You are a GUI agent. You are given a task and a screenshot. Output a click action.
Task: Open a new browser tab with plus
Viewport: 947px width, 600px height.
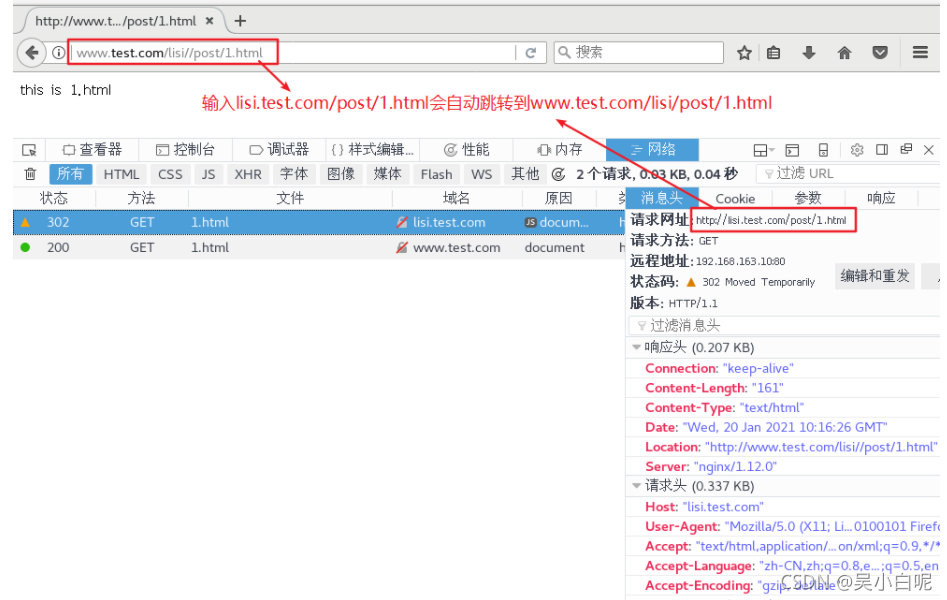pyautogui.click(x=240, y=21)
